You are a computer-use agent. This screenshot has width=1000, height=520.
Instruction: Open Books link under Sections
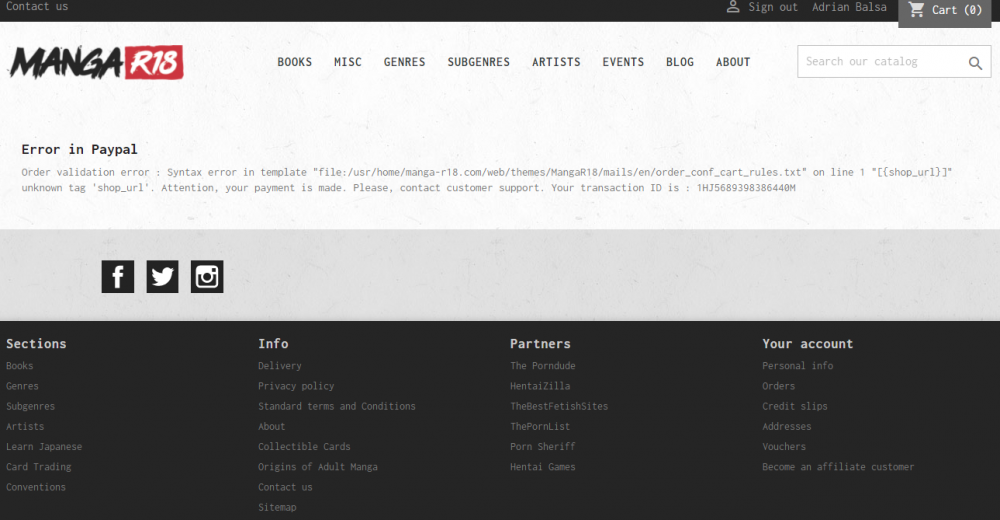(20, 366)
